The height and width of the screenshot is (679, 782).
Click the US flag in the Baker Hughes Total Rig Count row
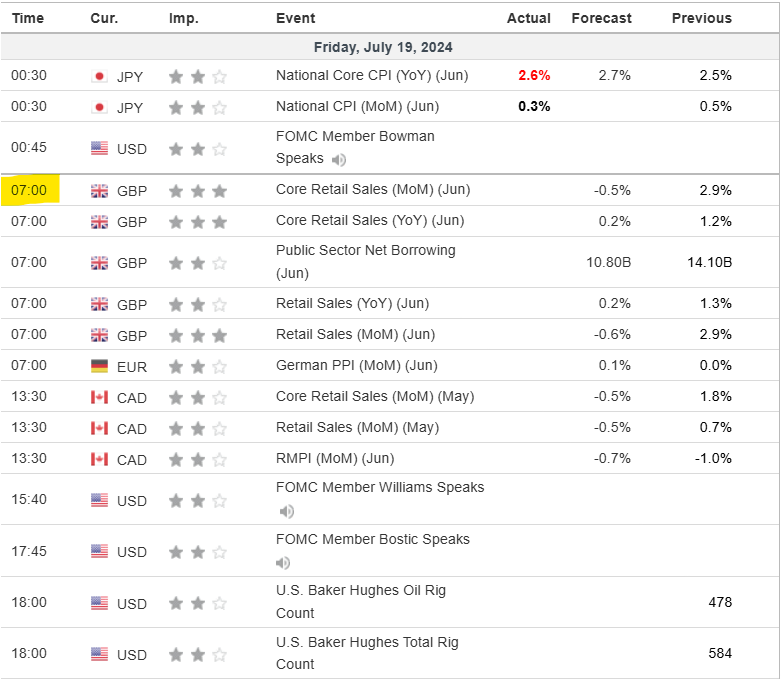[99, 655]
